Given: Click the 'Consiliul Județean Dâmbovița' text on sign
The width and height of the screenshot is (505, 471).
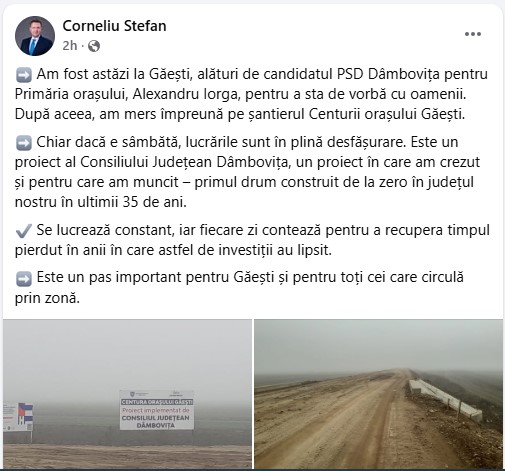Looking at the screenshot, I should [156, 422].
